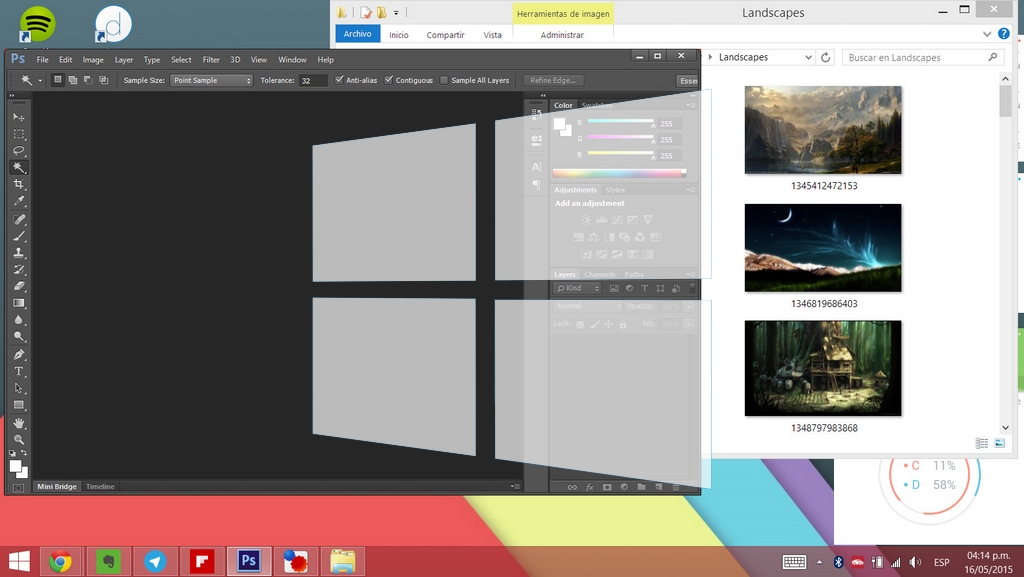Select the Pen tool
Viewport: 1024px width, 577px height.
point(19,355)
